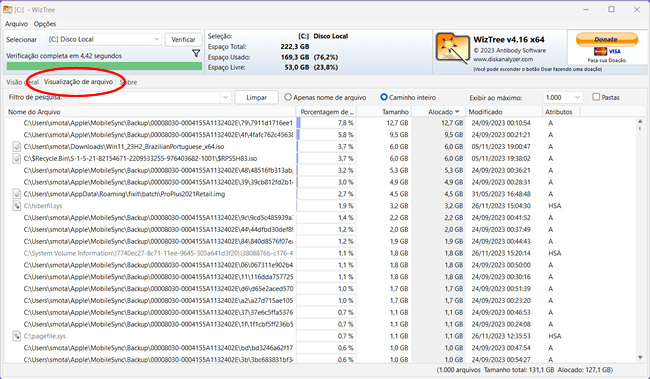The height and width of the screenshot is (379, 650).
Task: Click the WizTree wizard logo icon
Action: [452, 48]
